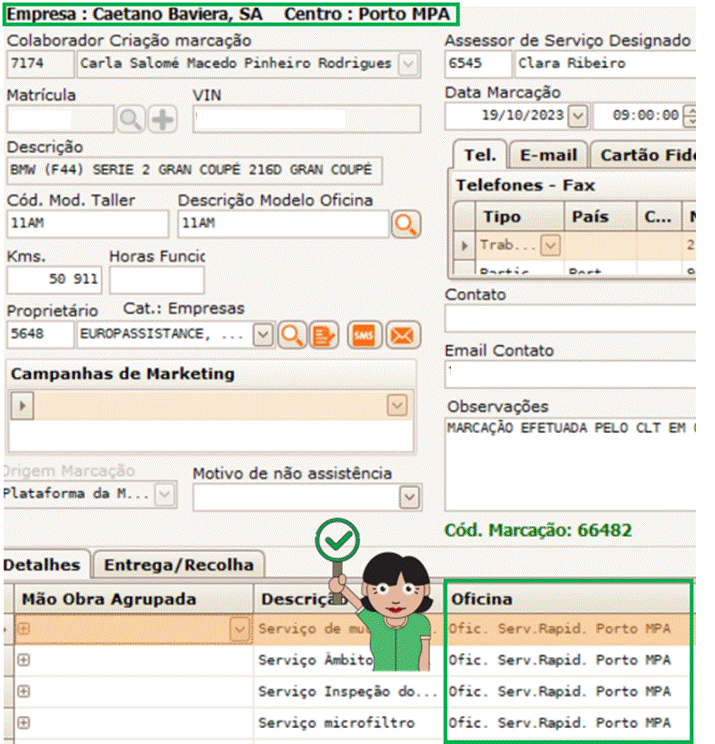Expand the Serviço Inspeção do... row

click(24, 691)
